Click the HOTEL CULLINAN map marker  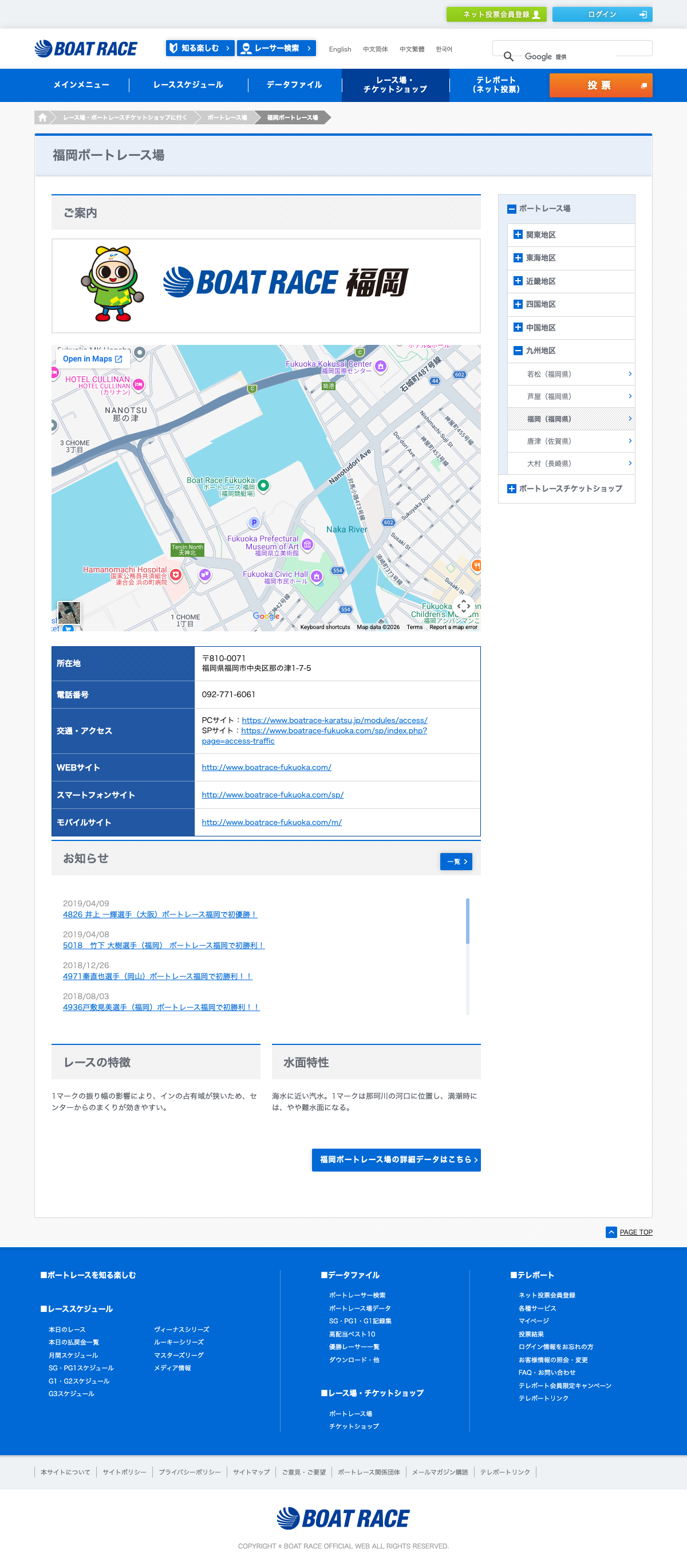tap(139, 384)
